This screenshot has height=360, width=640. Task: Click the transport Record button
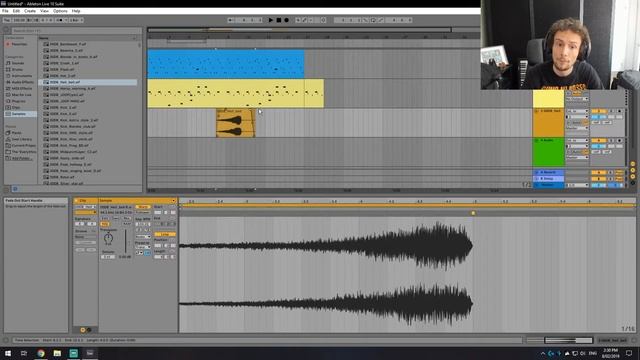(287, 20)
